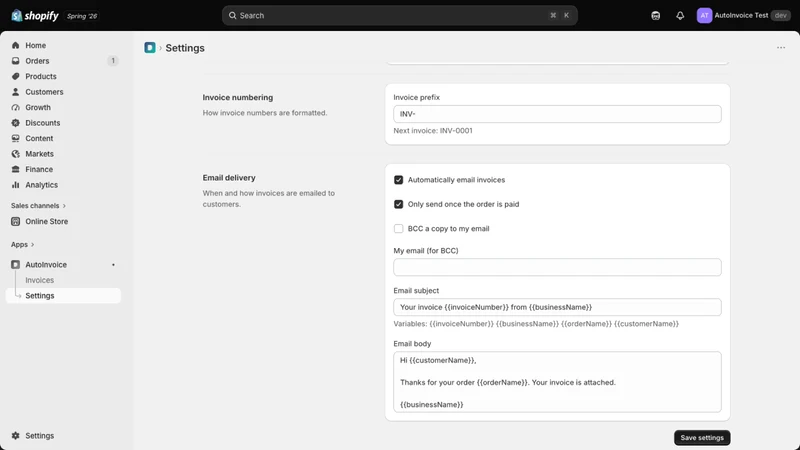
Task: Click the Email subject input field
Action: (x=557, y=307)
